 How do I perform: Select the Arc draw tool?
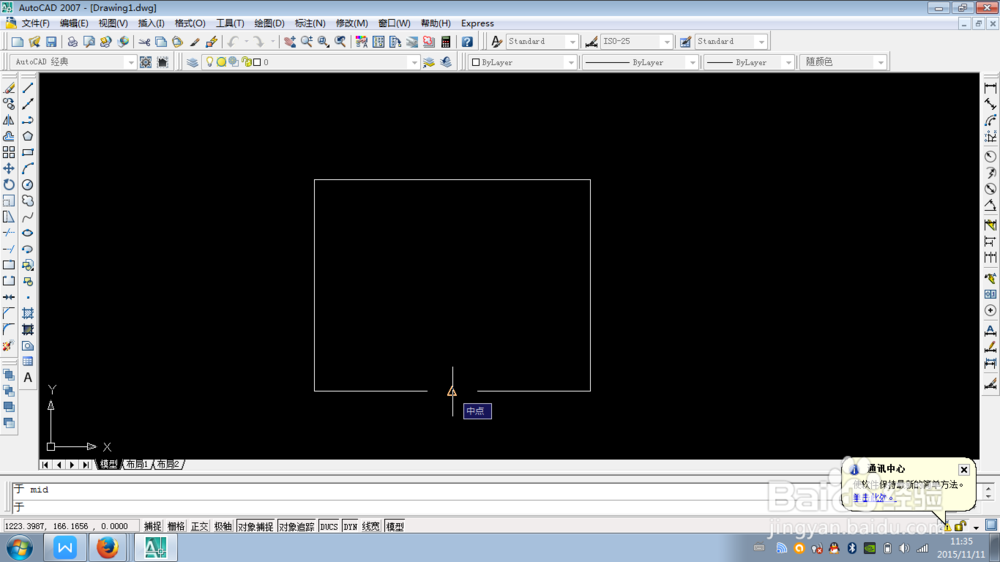click(x=28, y=168)
